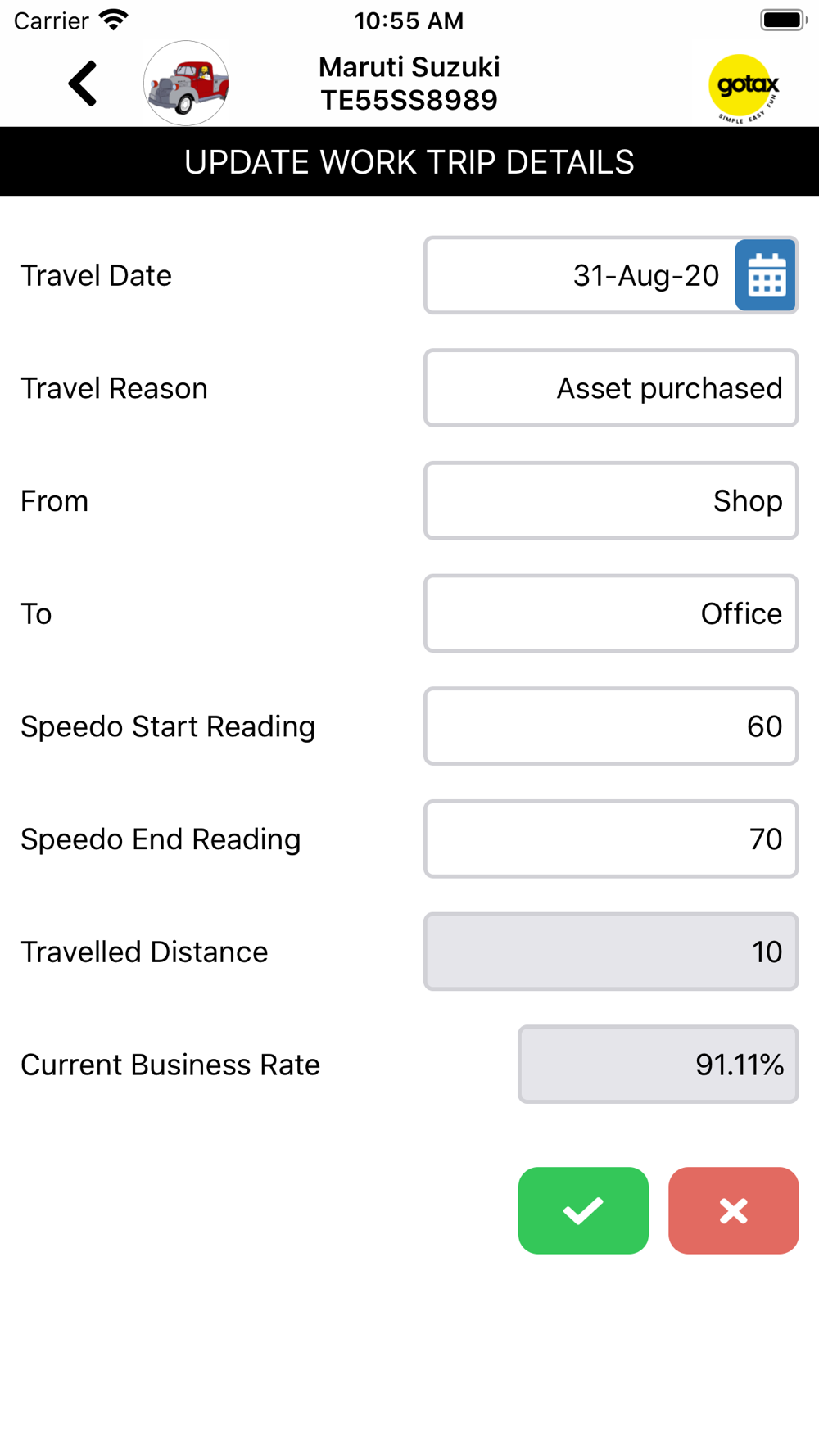Open the Travel Reason field 'Asset purchased'
This screenshot has height=1456, width=819.
[611, 388]
